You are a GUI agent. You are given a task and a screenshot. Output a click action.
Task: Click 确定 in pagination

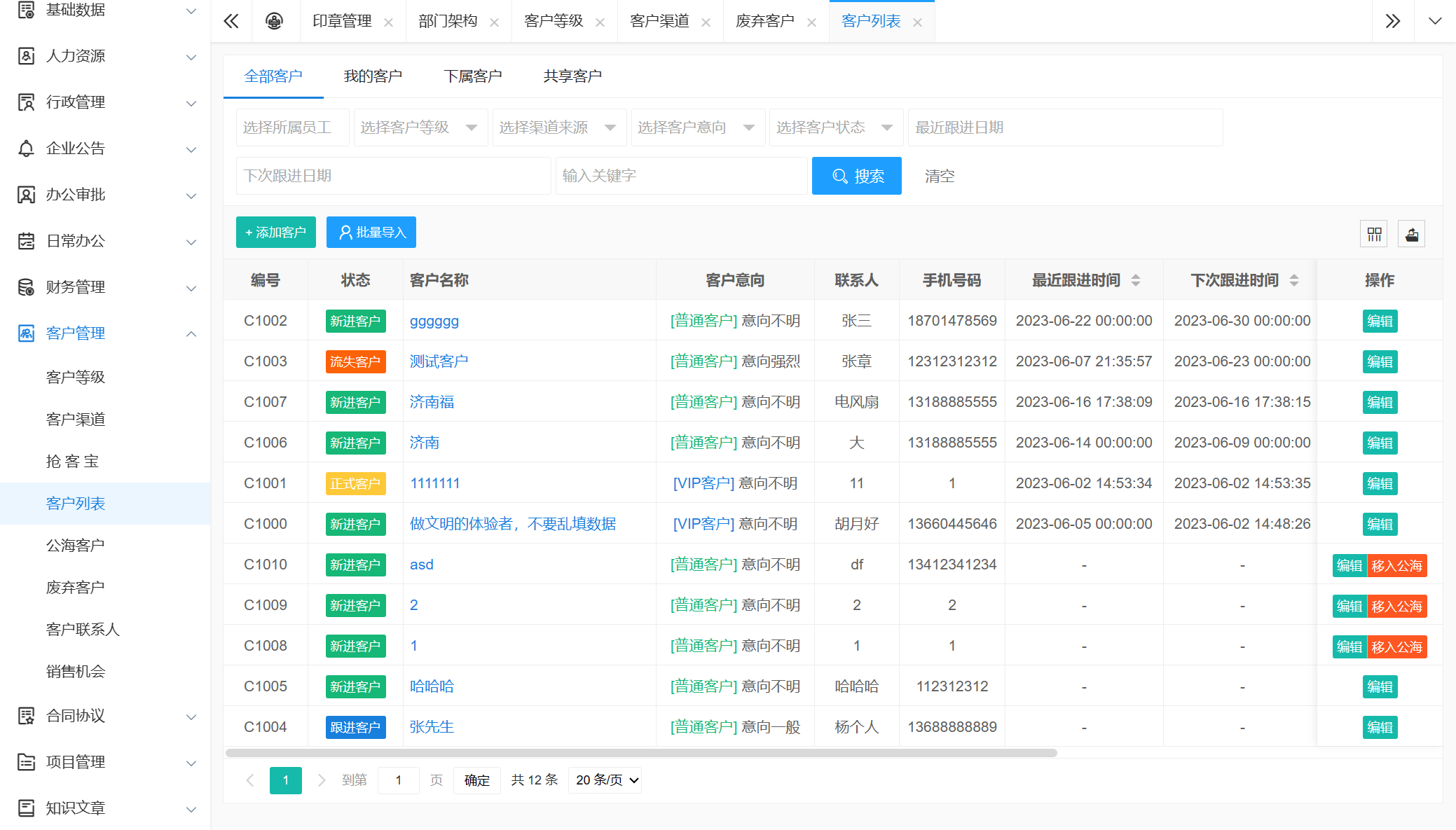(477, 780)
